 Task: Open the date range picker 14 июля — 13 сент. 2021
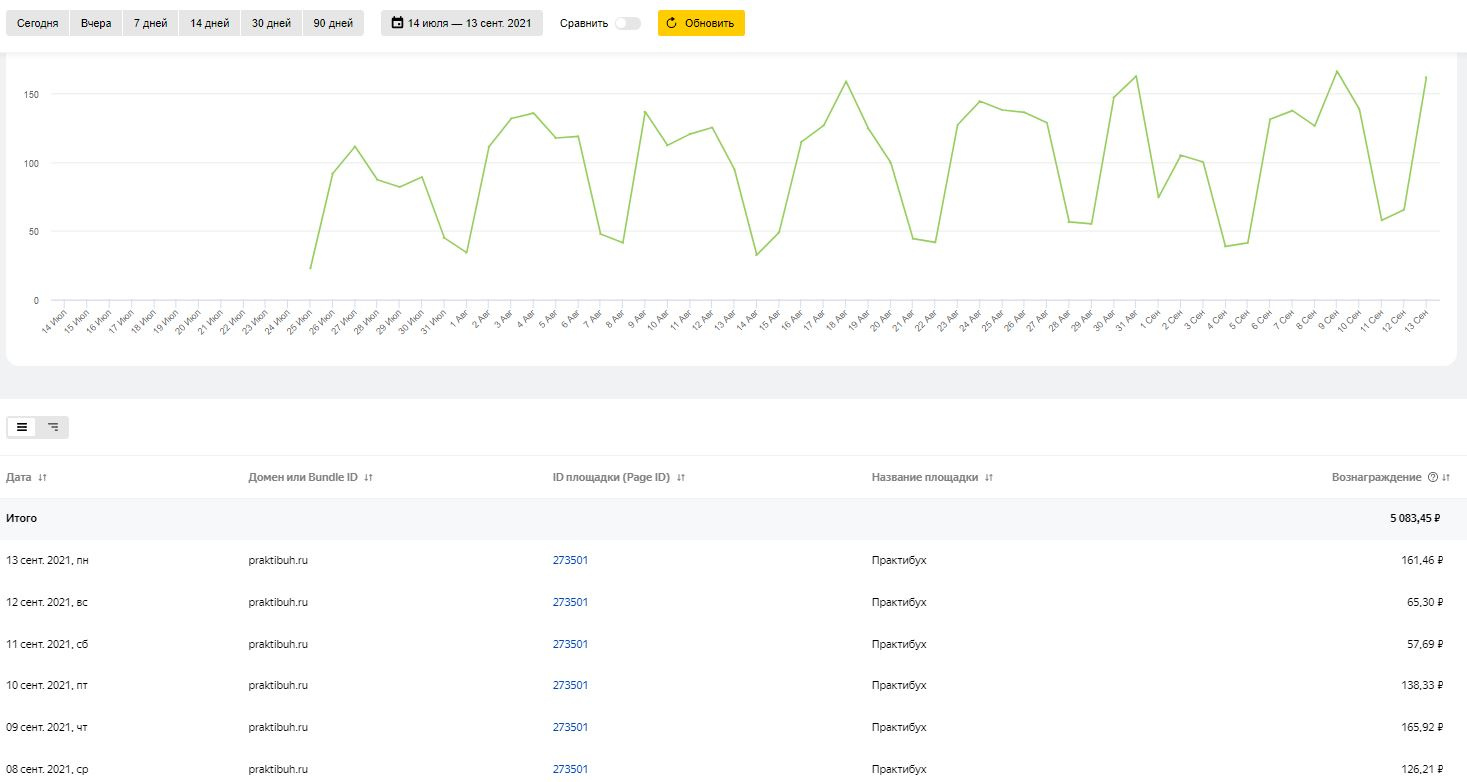point(461,23)
